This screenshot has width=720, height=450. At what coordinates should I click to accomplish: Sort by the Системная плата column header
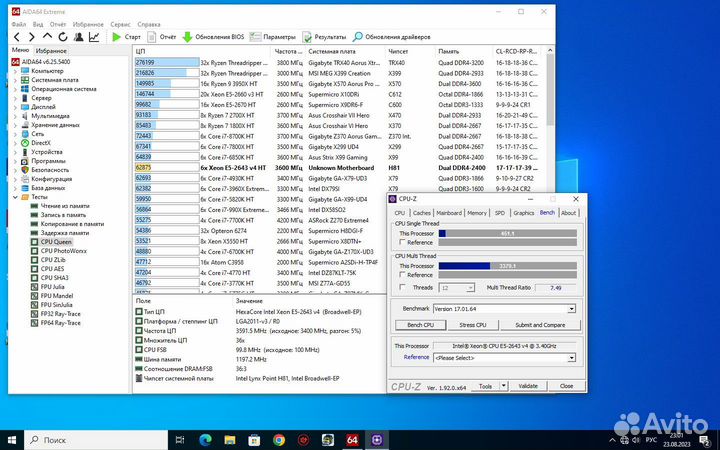(345, 51)
